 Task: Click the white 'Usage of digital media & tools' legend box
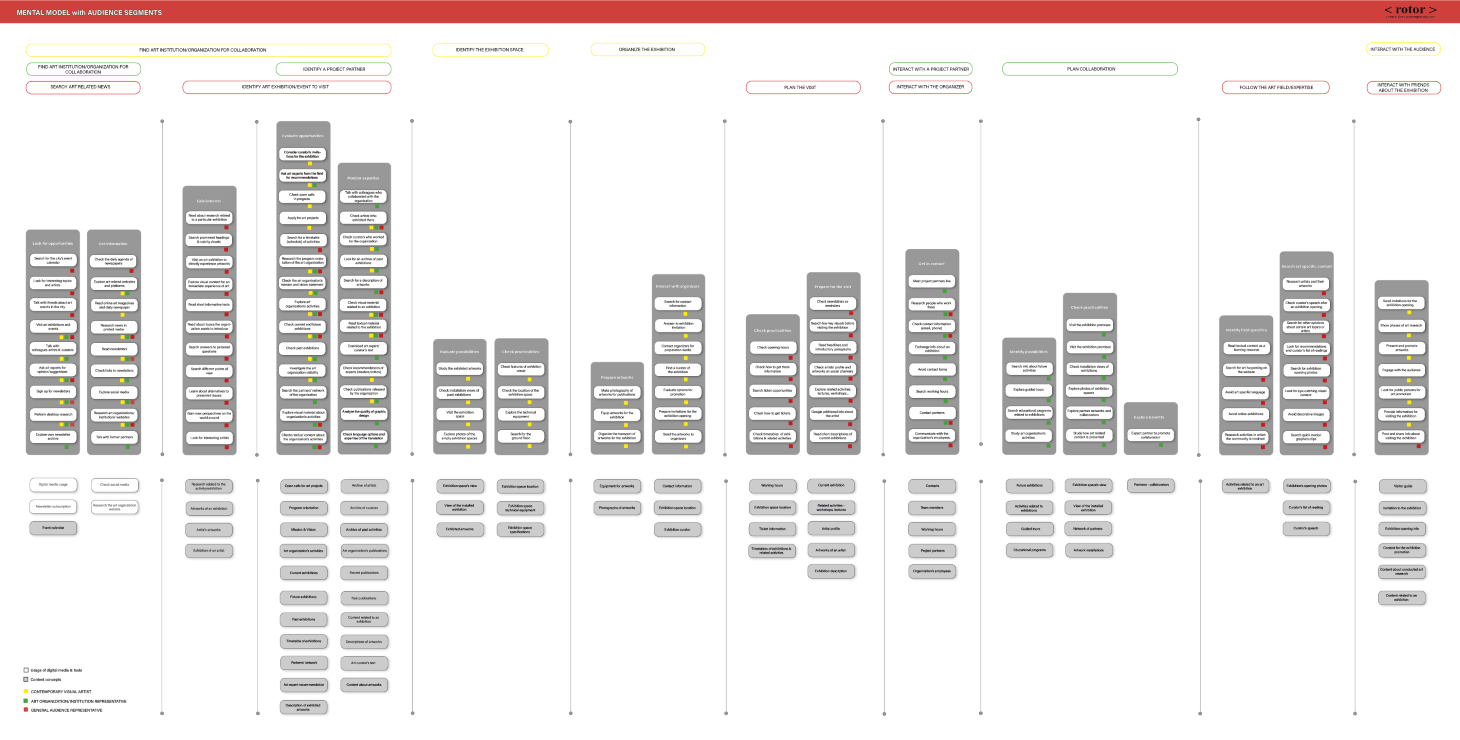[26, 670]
